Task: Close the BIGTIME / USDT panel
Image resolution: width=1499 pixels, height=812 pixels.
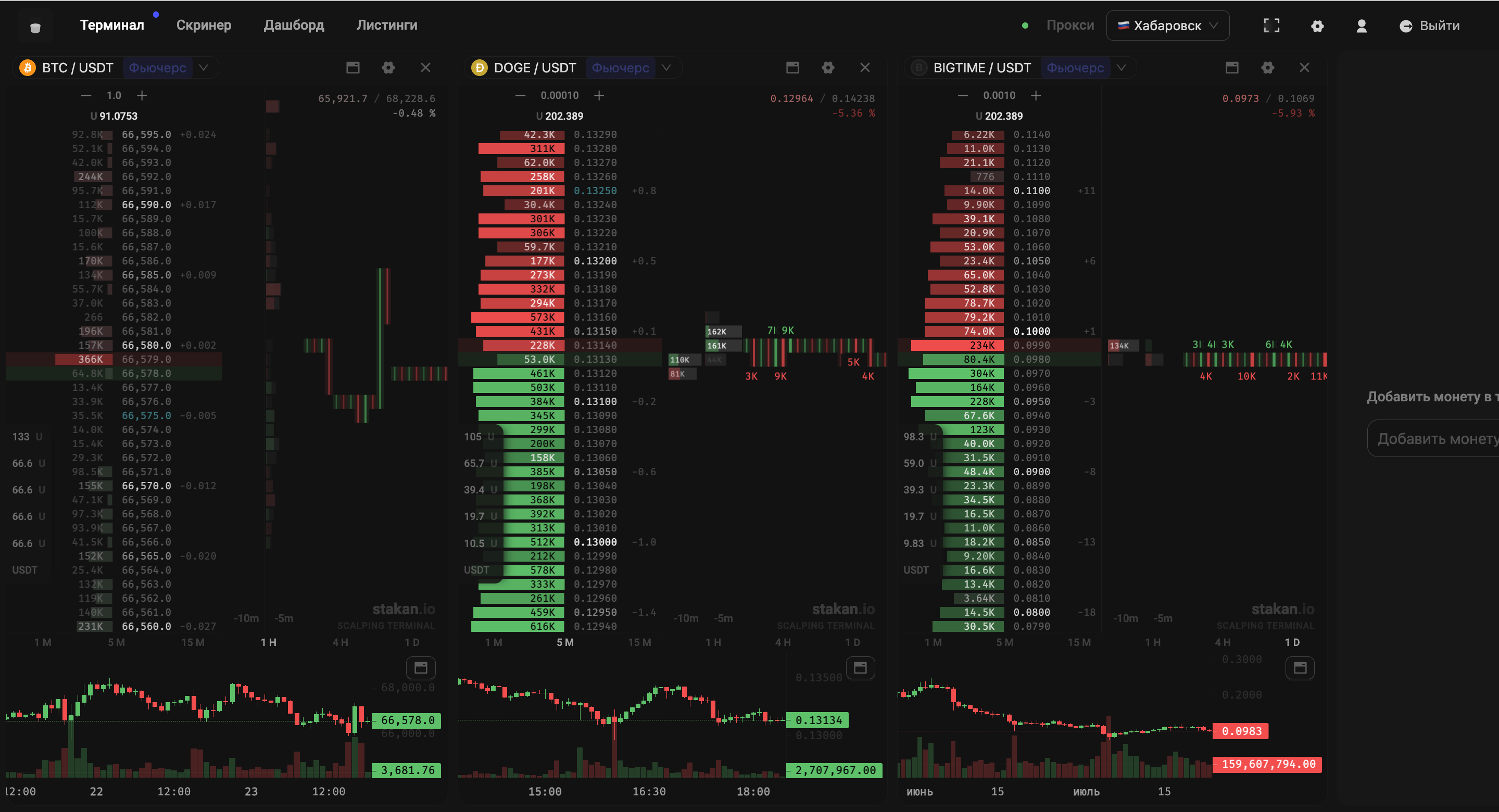Action: click(1305, 68)
